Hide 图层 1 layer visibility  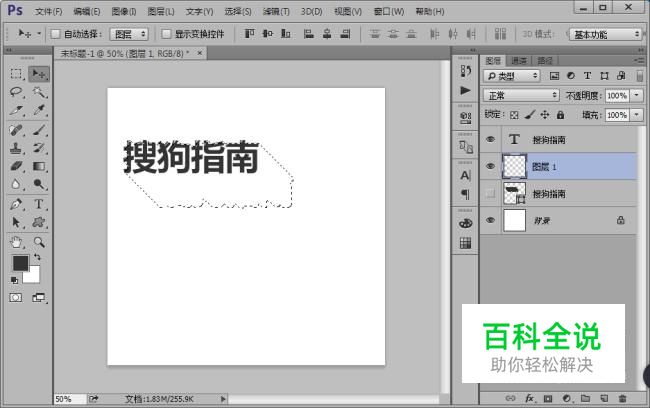click(490, 167)
